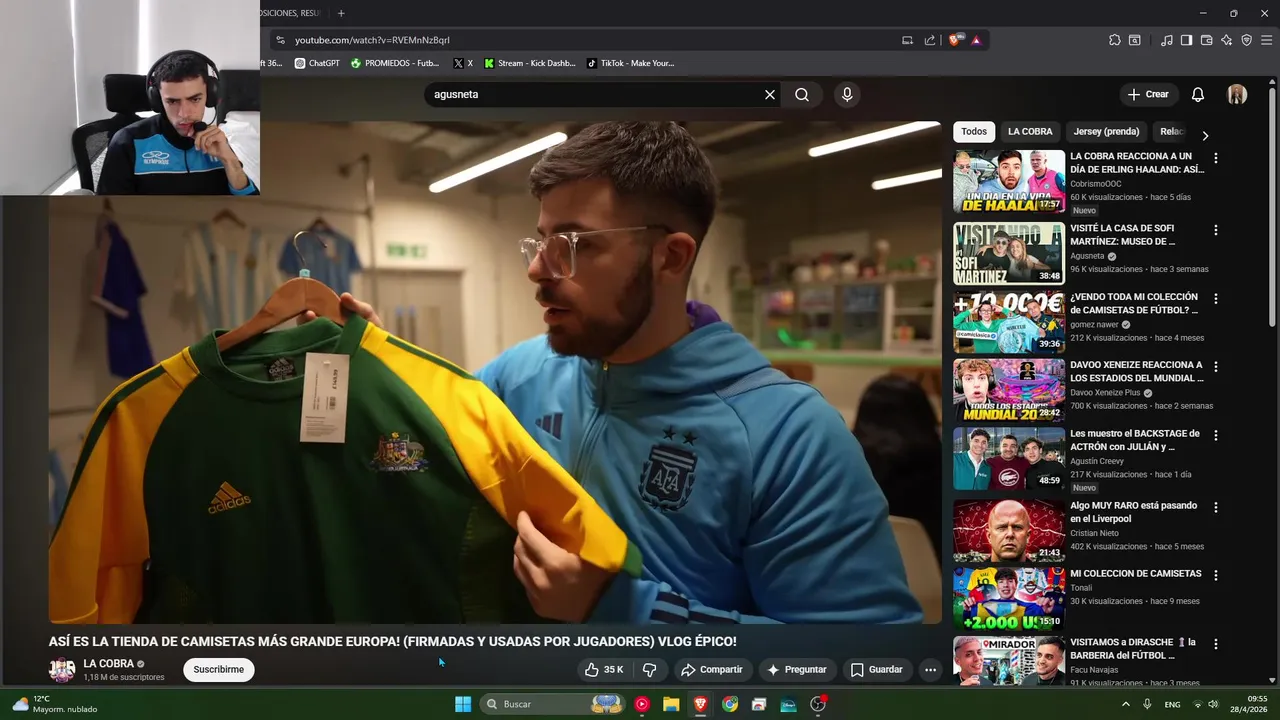Image resolution: width=1280 pixels, height=720 pixels.
Task: Open the LA COBRA channel name link
Action: tap(108, 664)
